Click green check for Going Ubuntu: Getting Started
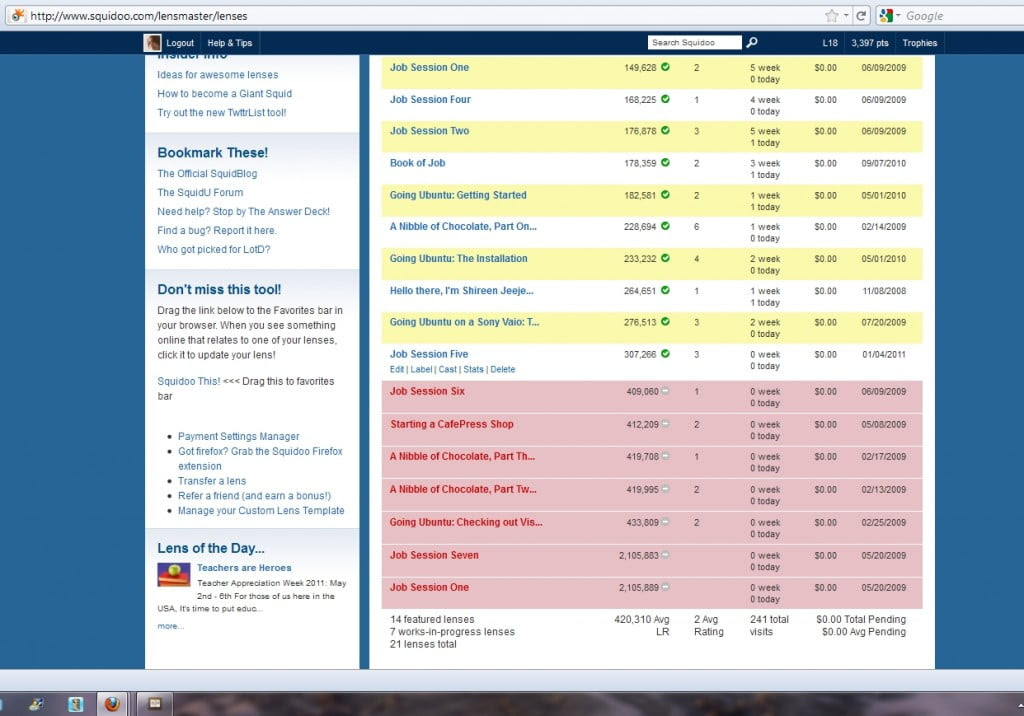The width and height of the screenshot is (1024, 716). (x=665, y=195)
